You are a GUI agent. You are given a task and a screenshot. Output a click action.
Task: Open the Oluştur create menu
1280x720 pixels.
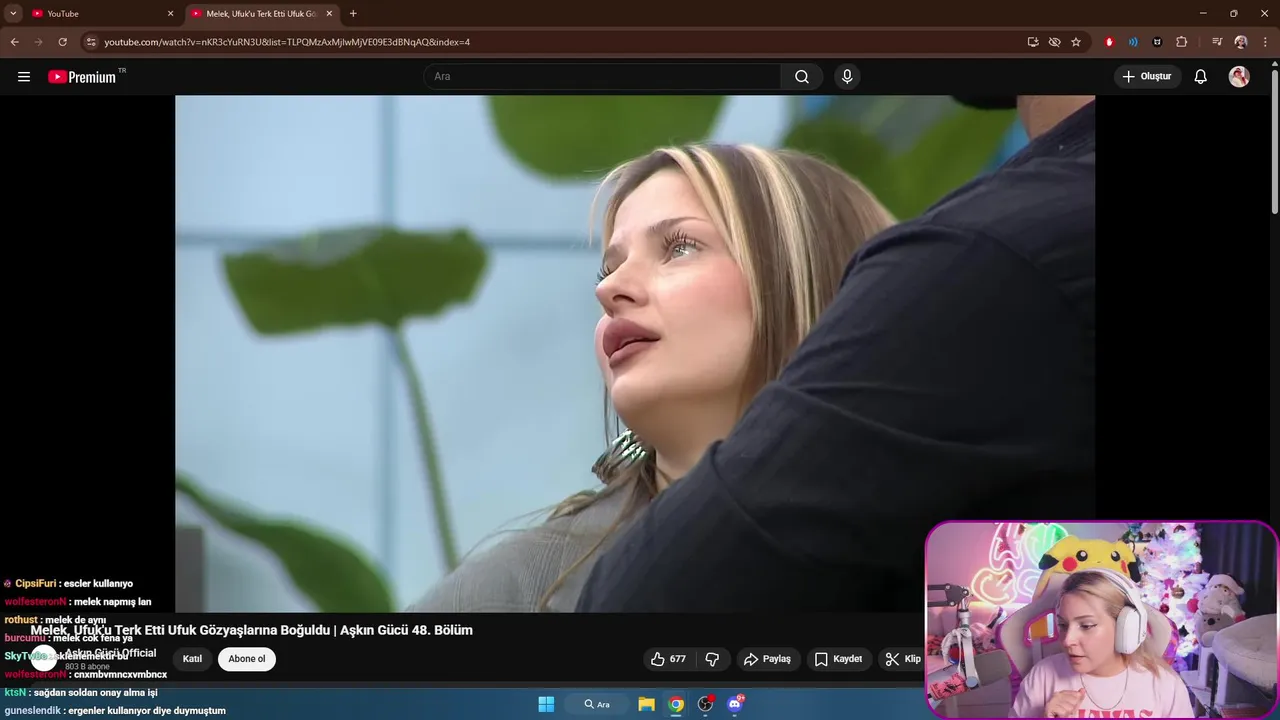1147,77
